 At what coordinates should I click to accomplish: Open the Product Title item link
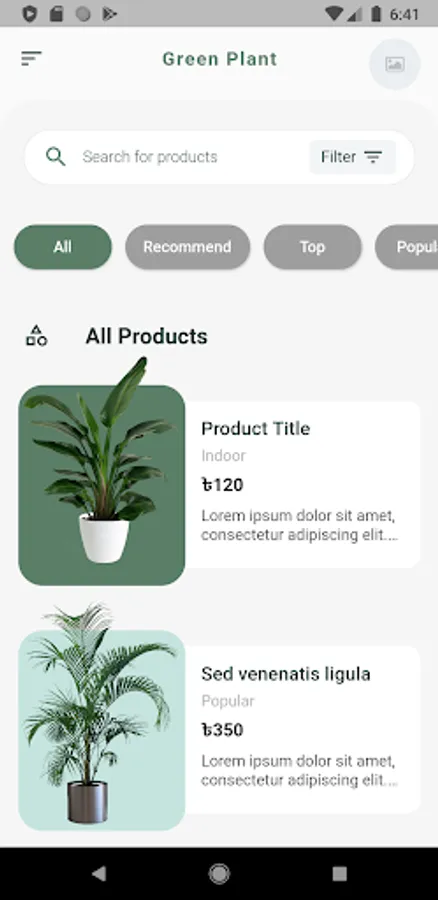click(x=255, y=429)
